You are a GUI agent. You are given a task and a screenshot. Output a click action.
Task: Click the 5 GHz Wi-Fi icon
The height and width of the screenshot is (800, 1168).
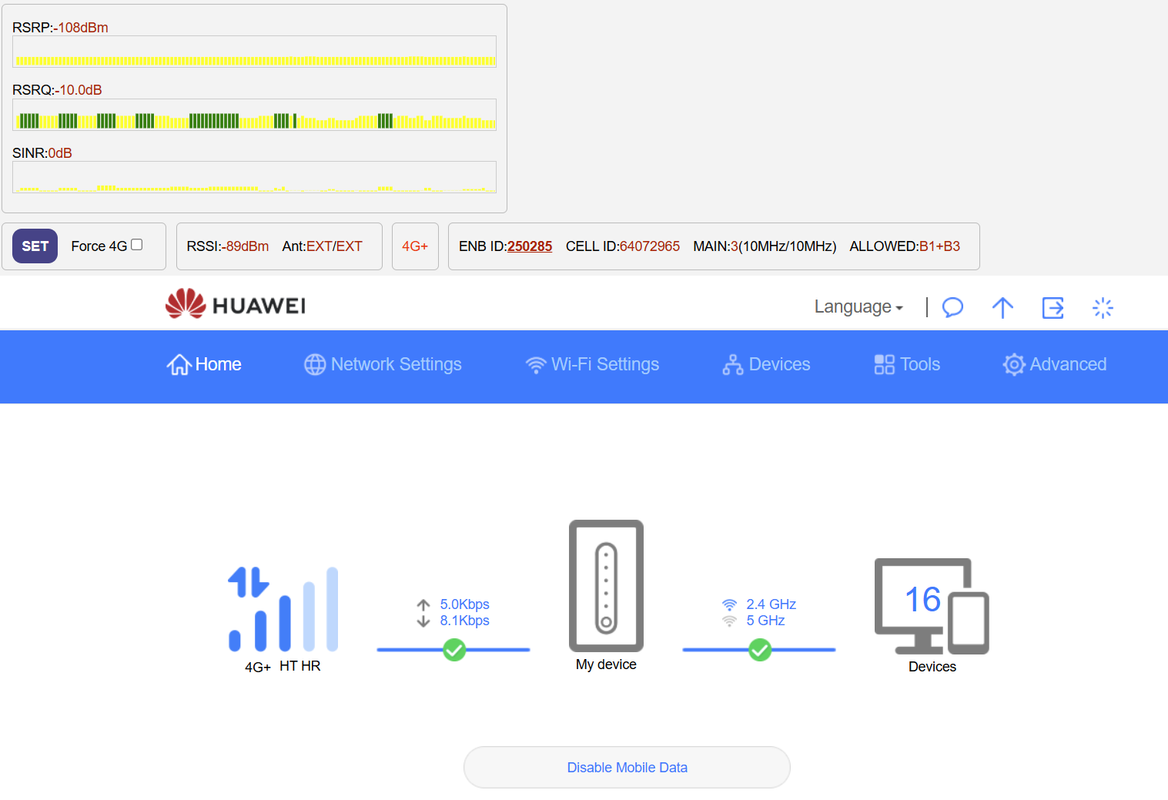pyautogui.click(x=729, y=620)
